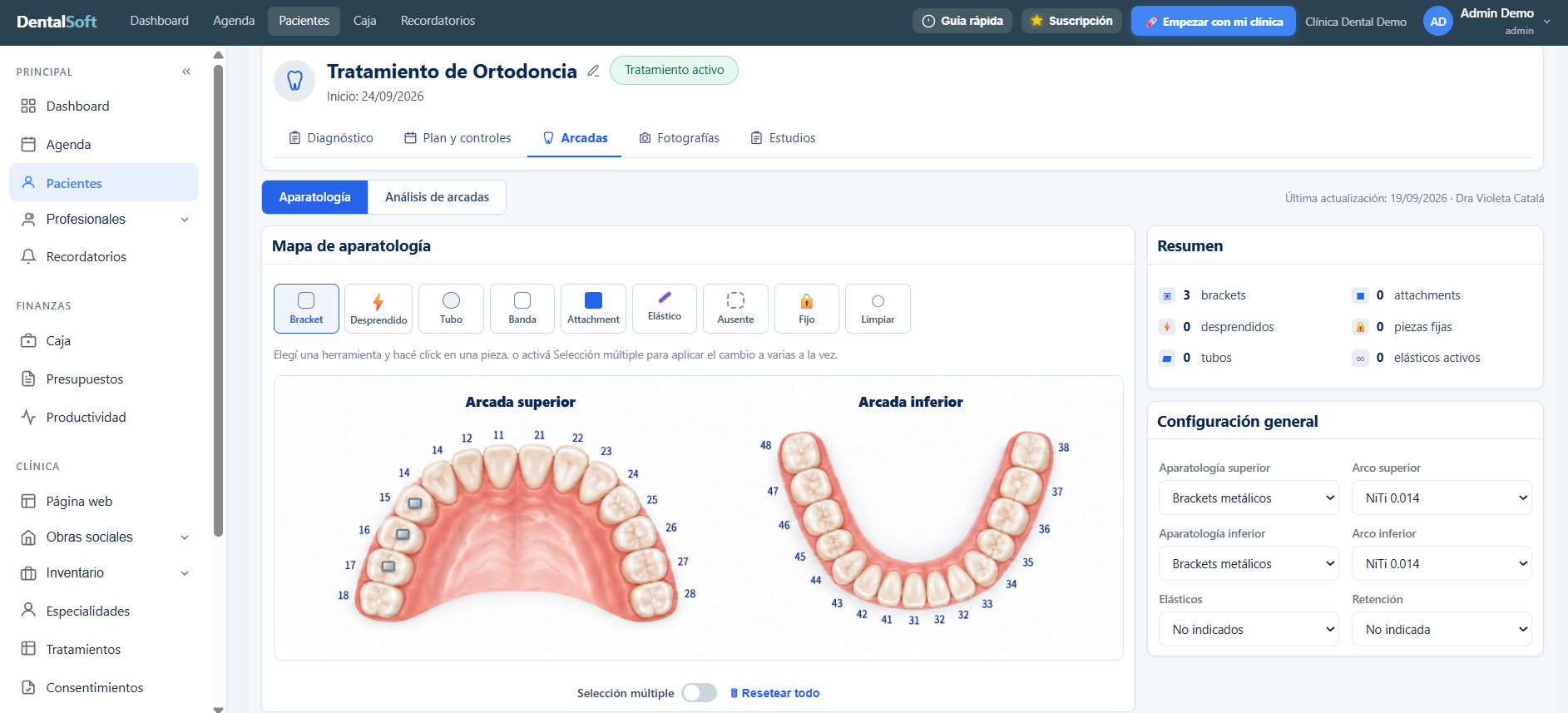Screen dimensions: 1568x713
Task: Open the Guía rápida button
Action: [x=962, y=21]
